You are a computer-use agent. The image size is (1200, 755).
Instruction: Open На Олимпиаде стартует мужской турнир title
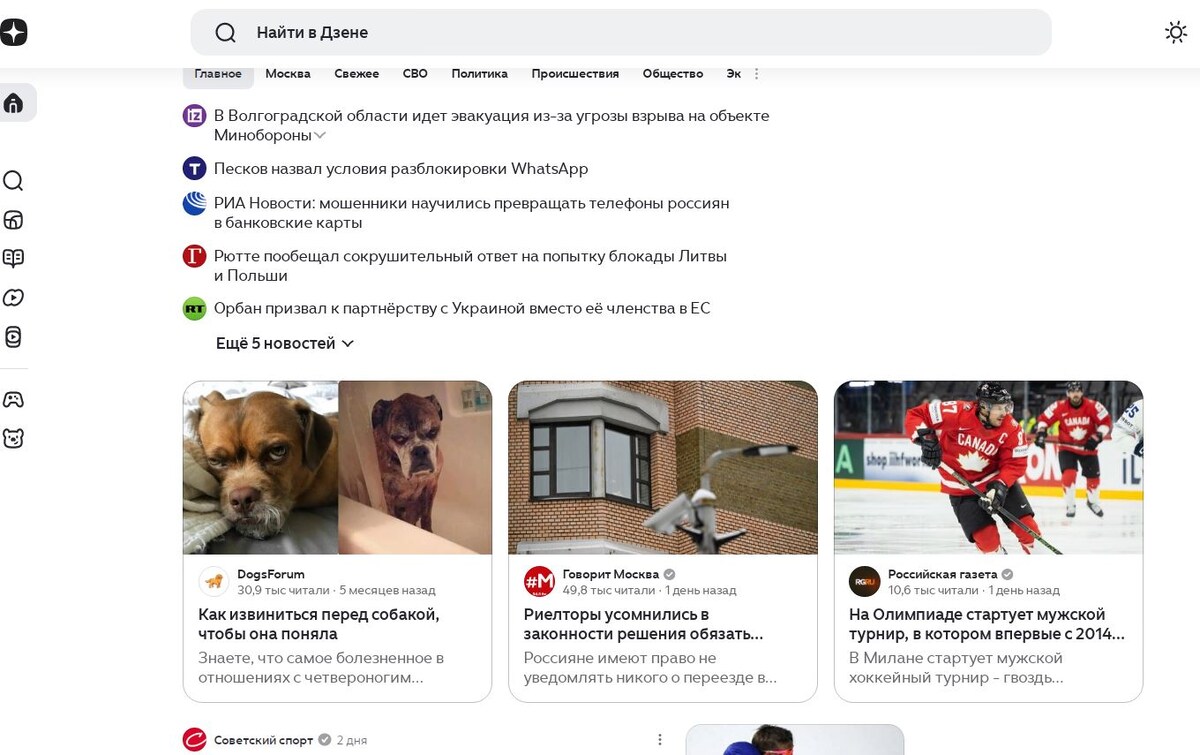[987, 624]
